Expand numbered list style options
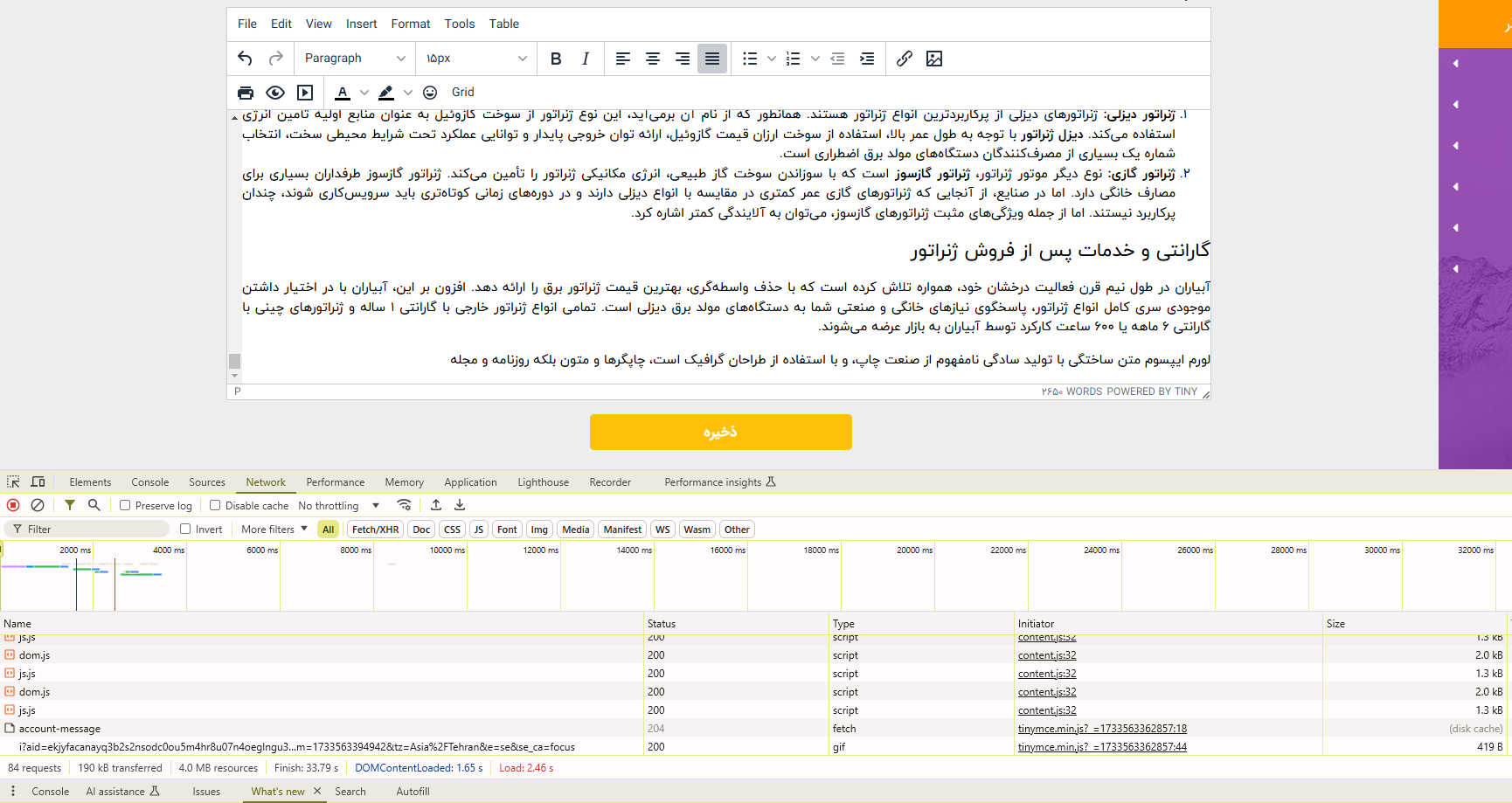Viewport: 1512px width, 803px height. tap(815, 59)
